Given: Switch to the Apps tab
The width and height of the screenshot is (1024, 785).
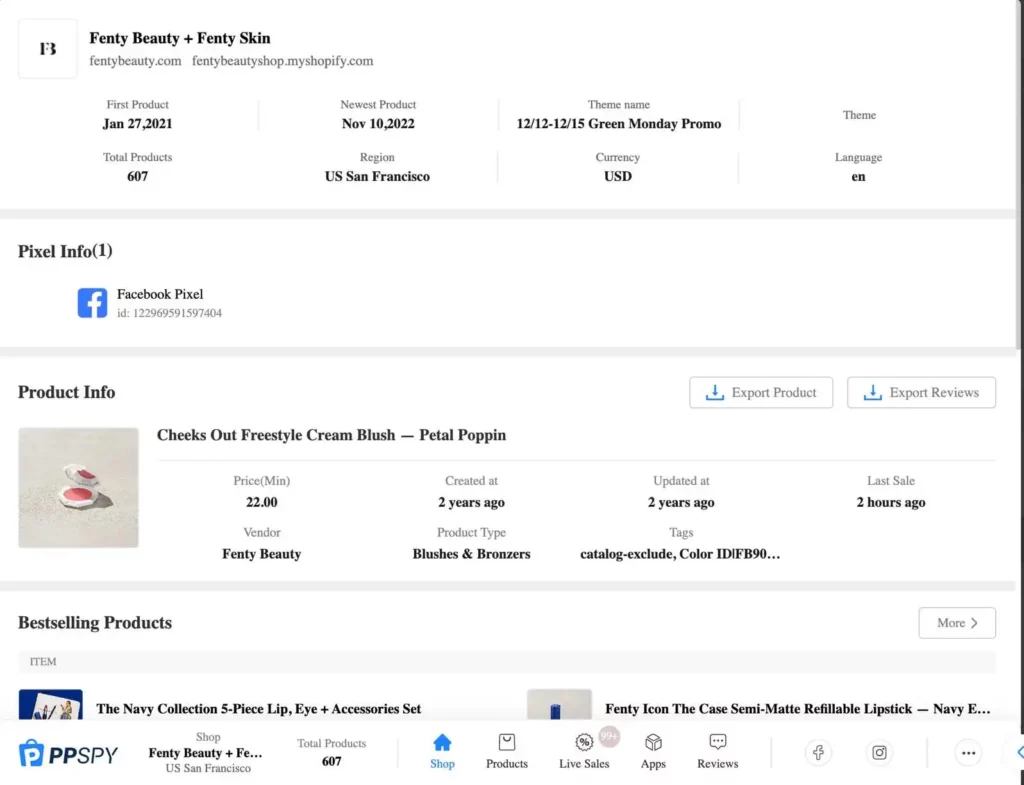Looking at the screenshot, I should 653,752.
